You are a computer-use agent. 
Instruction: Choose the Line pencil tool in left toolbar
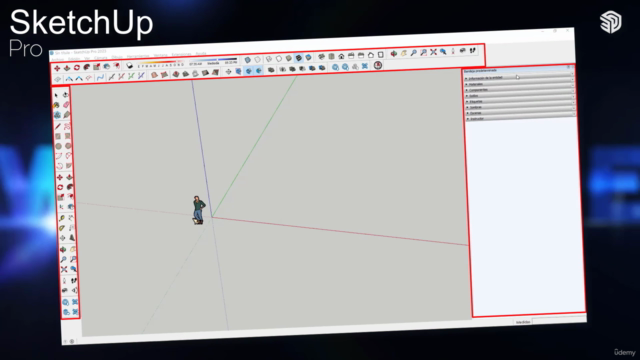click(58, 126)
